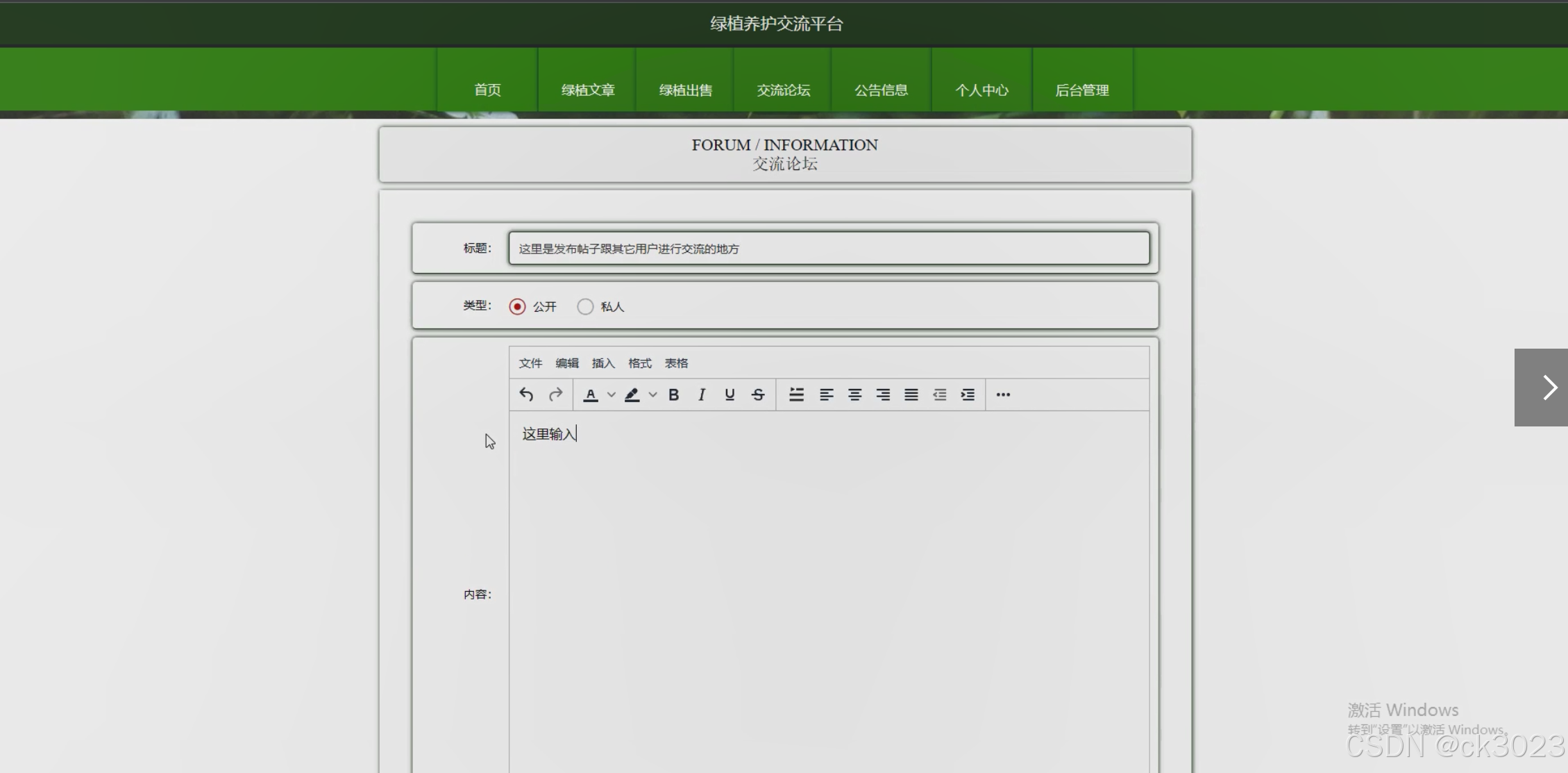This screenshot has height=773, width=1568.
Task: Click the undo icon in editor toolbar
Action: click(x=526, y=394)
